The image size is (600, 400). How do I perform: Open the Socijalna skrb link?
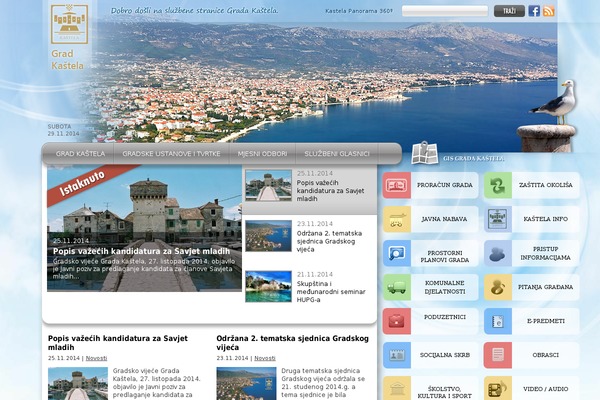click(x=445, y=355)
